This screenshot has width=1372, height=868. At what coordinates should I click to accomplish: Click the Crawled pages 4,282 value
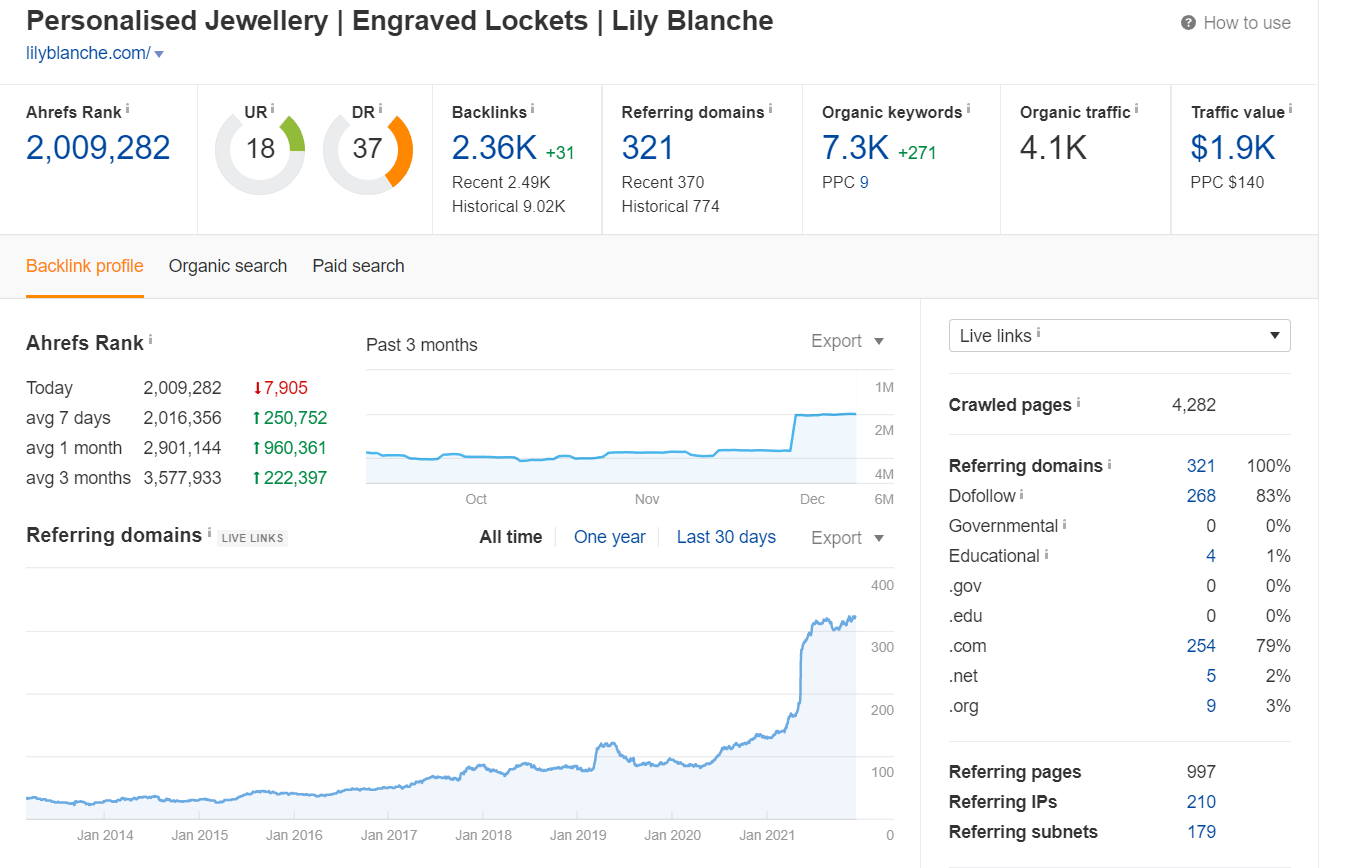(1194, 405)
